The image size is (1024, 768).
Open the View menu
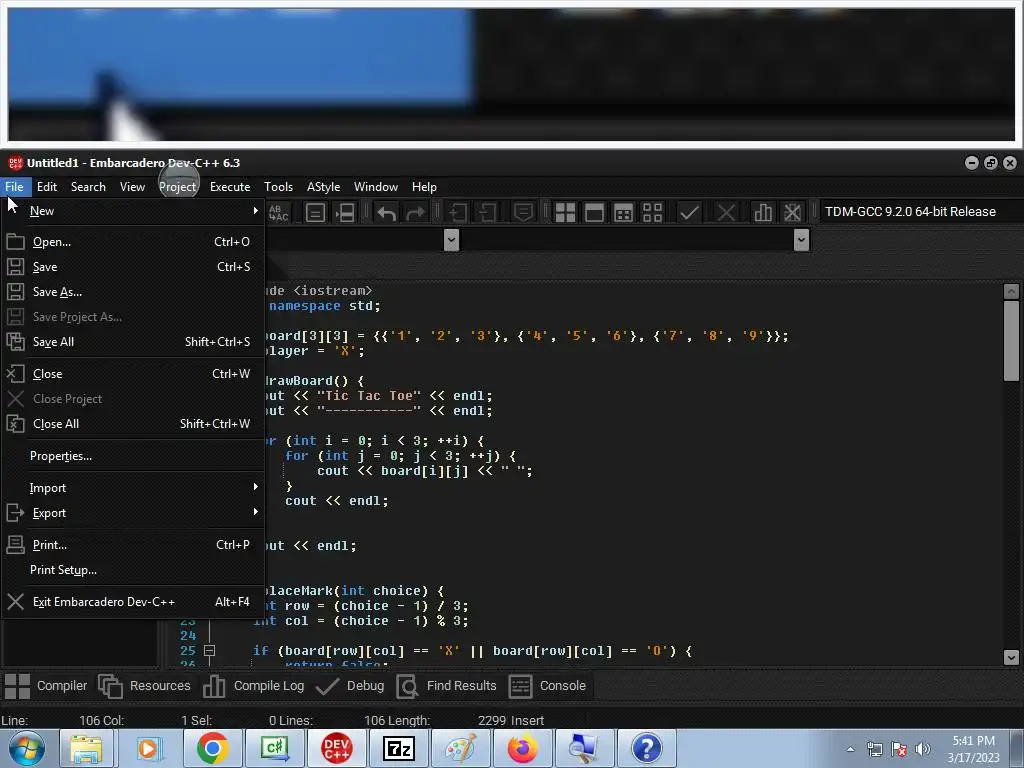click(x=132, y=187)
